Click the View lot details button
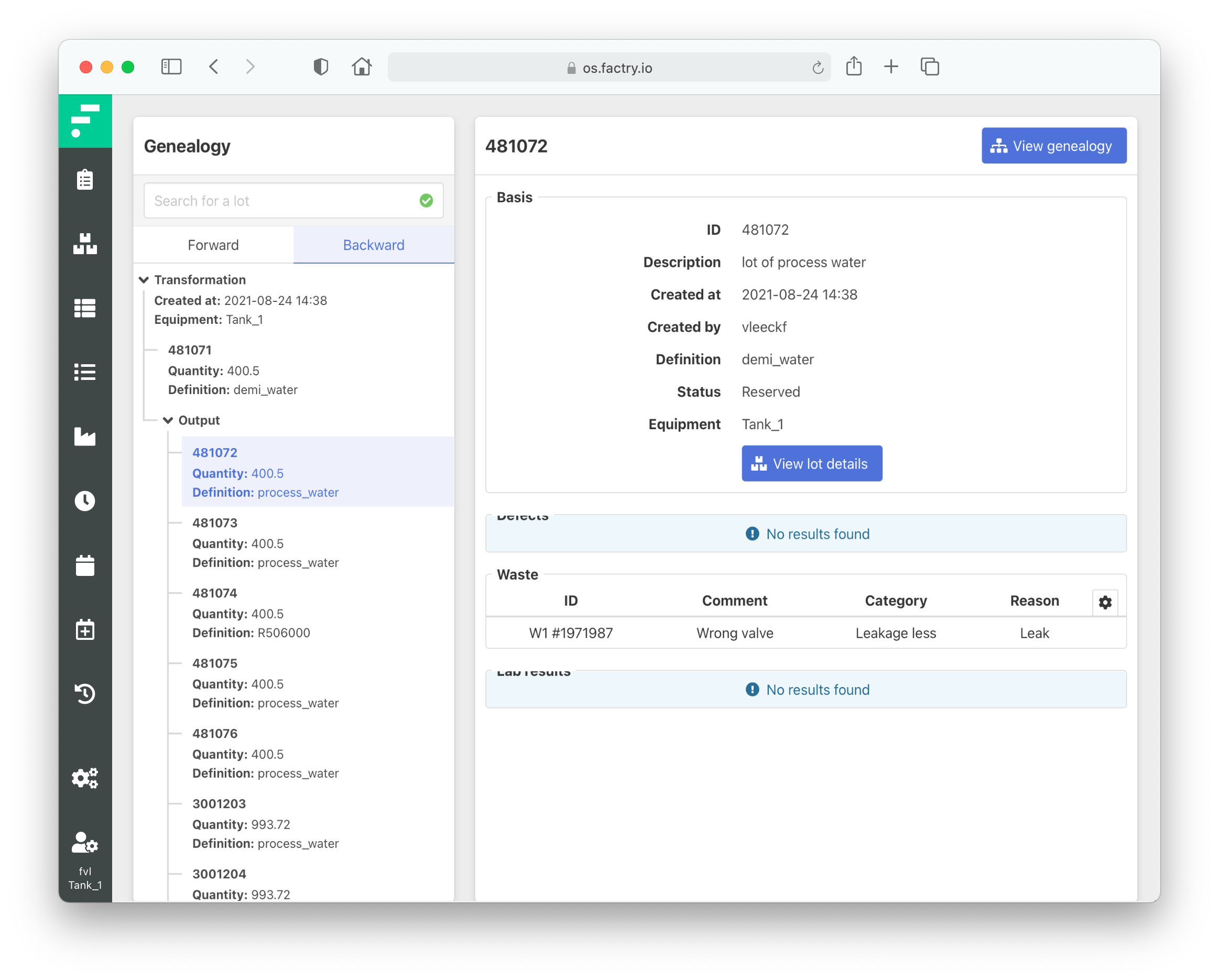The image size is (1219, 980). 811,464
